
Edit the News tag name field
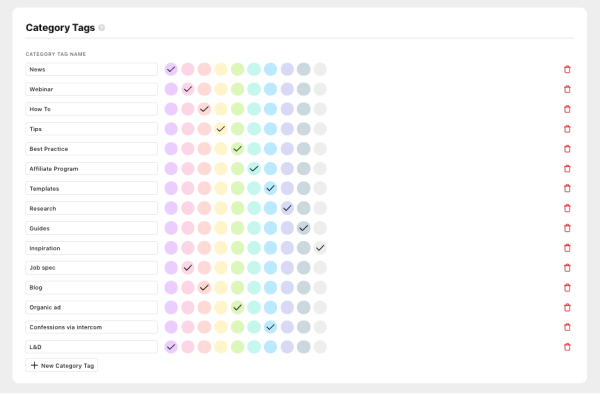[x=91, y=69]
